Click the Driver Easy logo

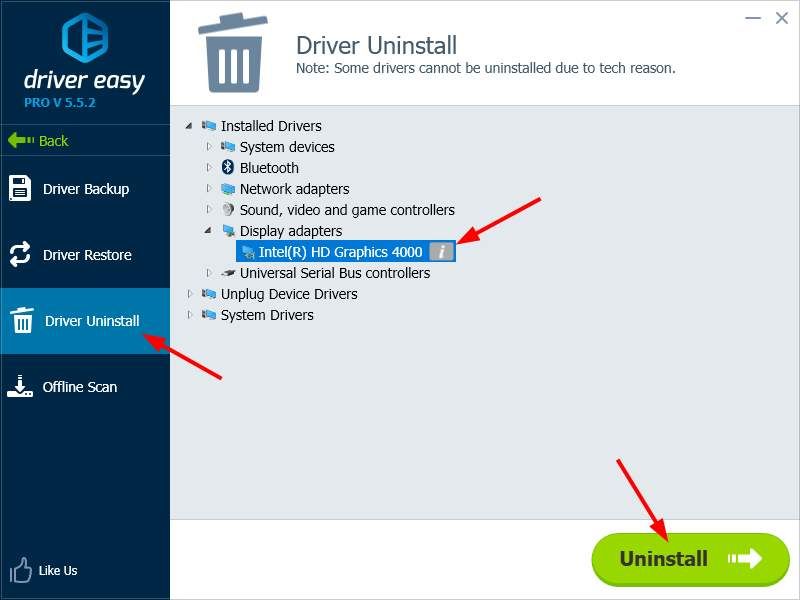[x=85, y=38]
